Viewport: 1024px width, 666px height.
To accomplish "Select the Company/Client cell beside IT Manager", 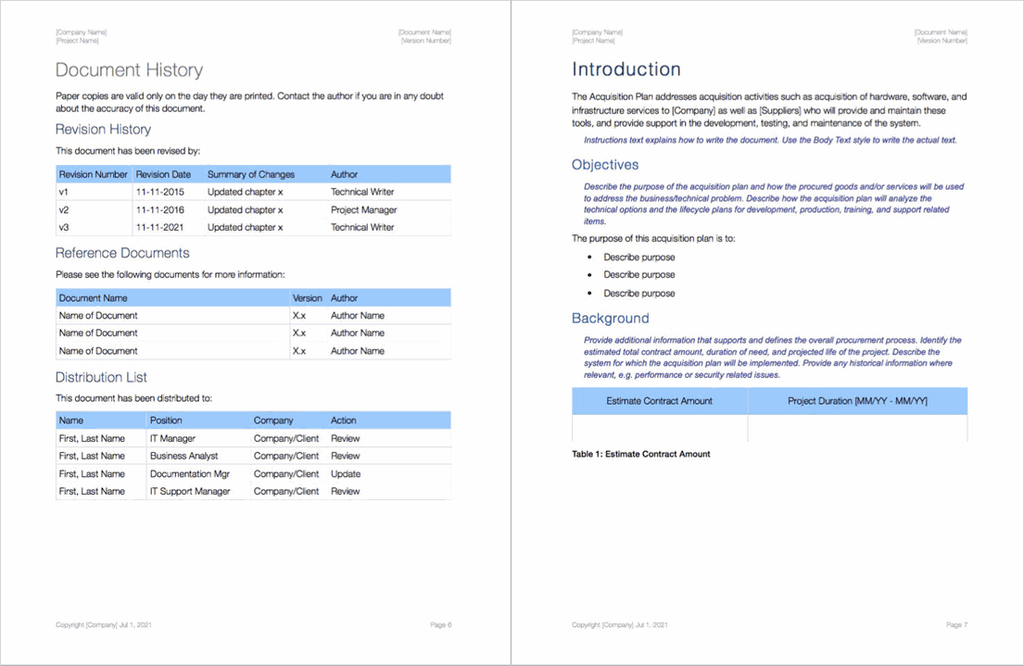I will (288, 438).
